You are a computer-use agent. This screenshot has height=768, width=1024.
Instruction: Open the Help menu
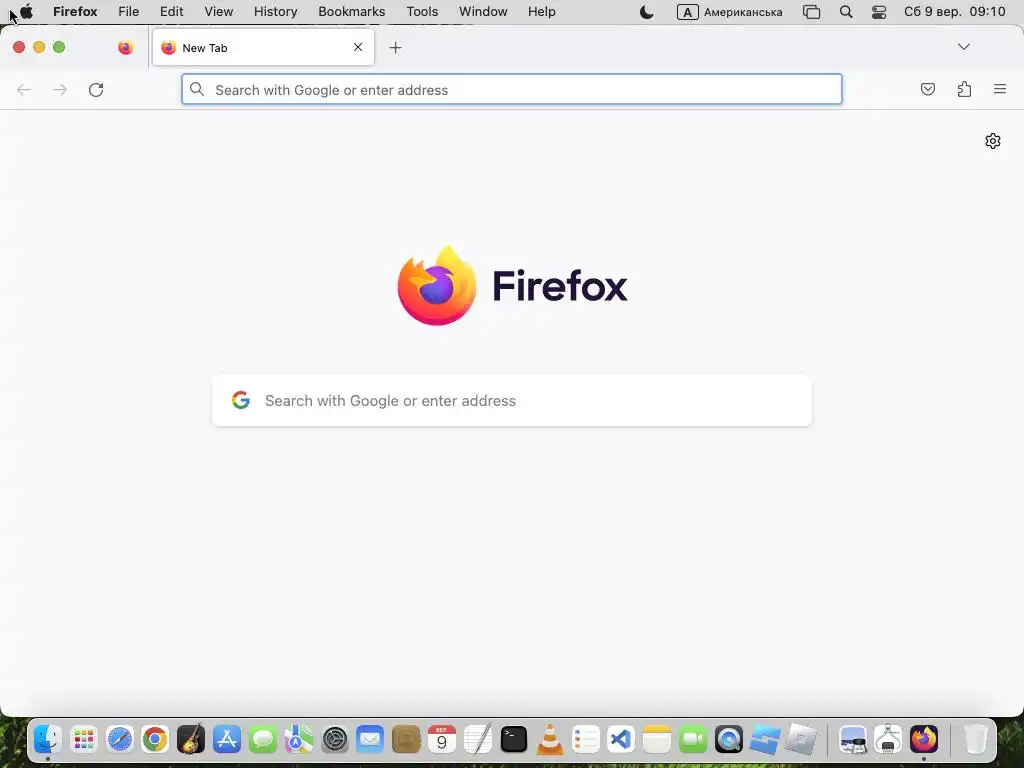[541, 12]
